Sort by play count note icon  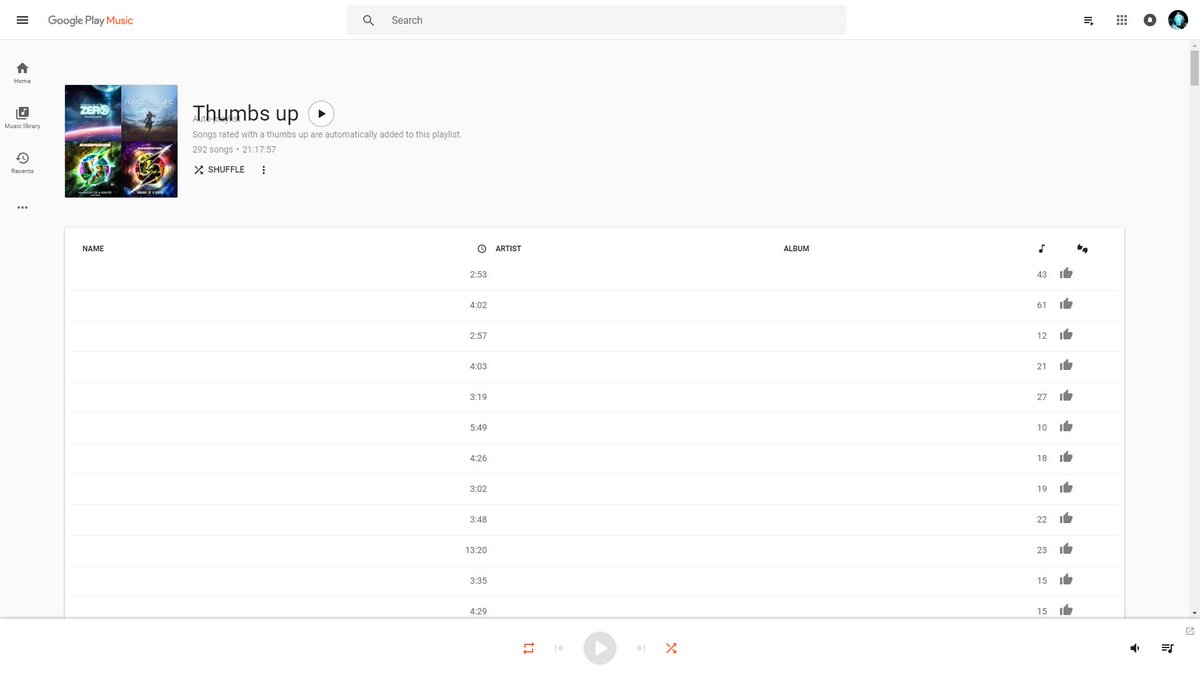[1042, 249]
